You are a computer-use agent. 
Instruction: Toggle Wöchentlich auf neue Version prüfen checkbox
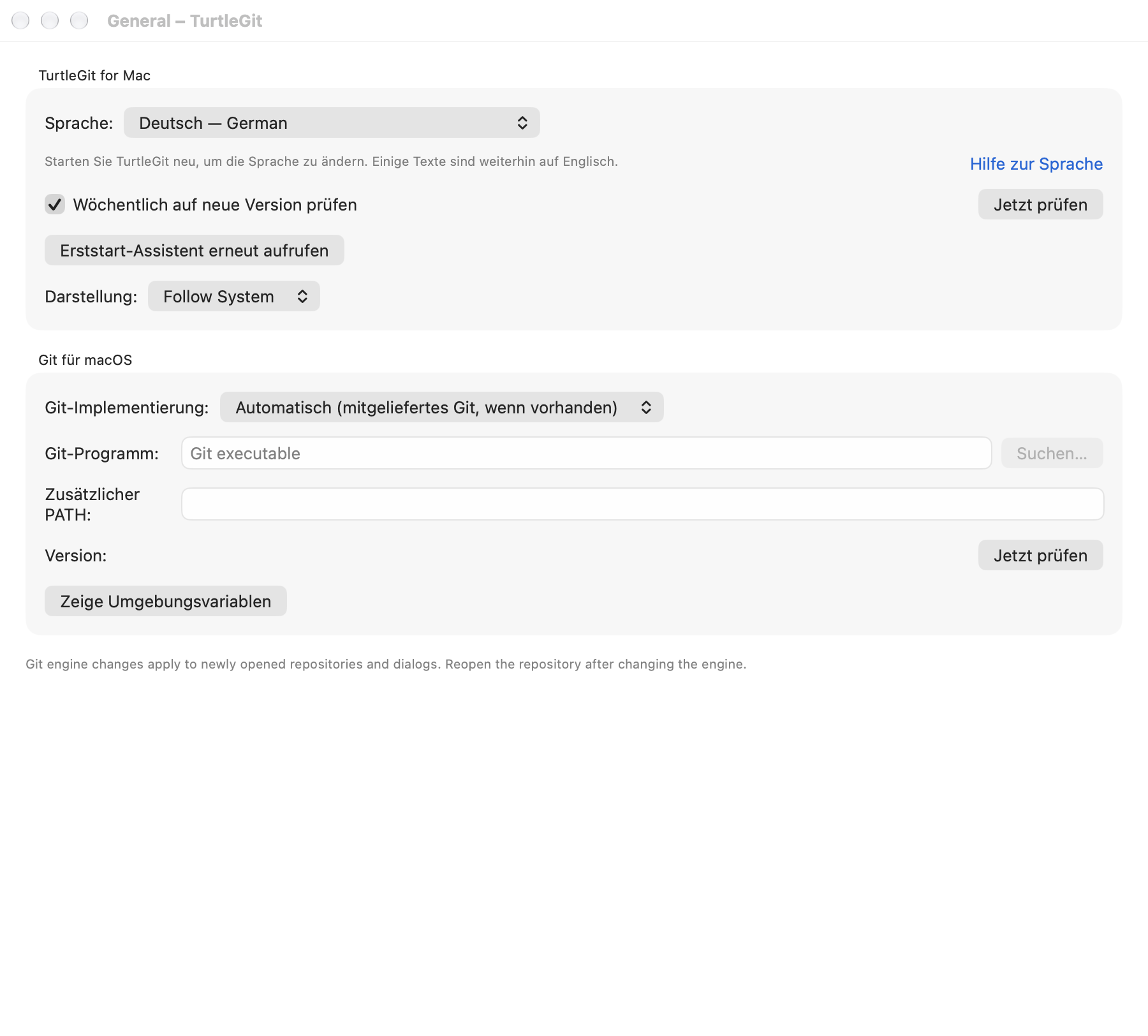point(55,204)
